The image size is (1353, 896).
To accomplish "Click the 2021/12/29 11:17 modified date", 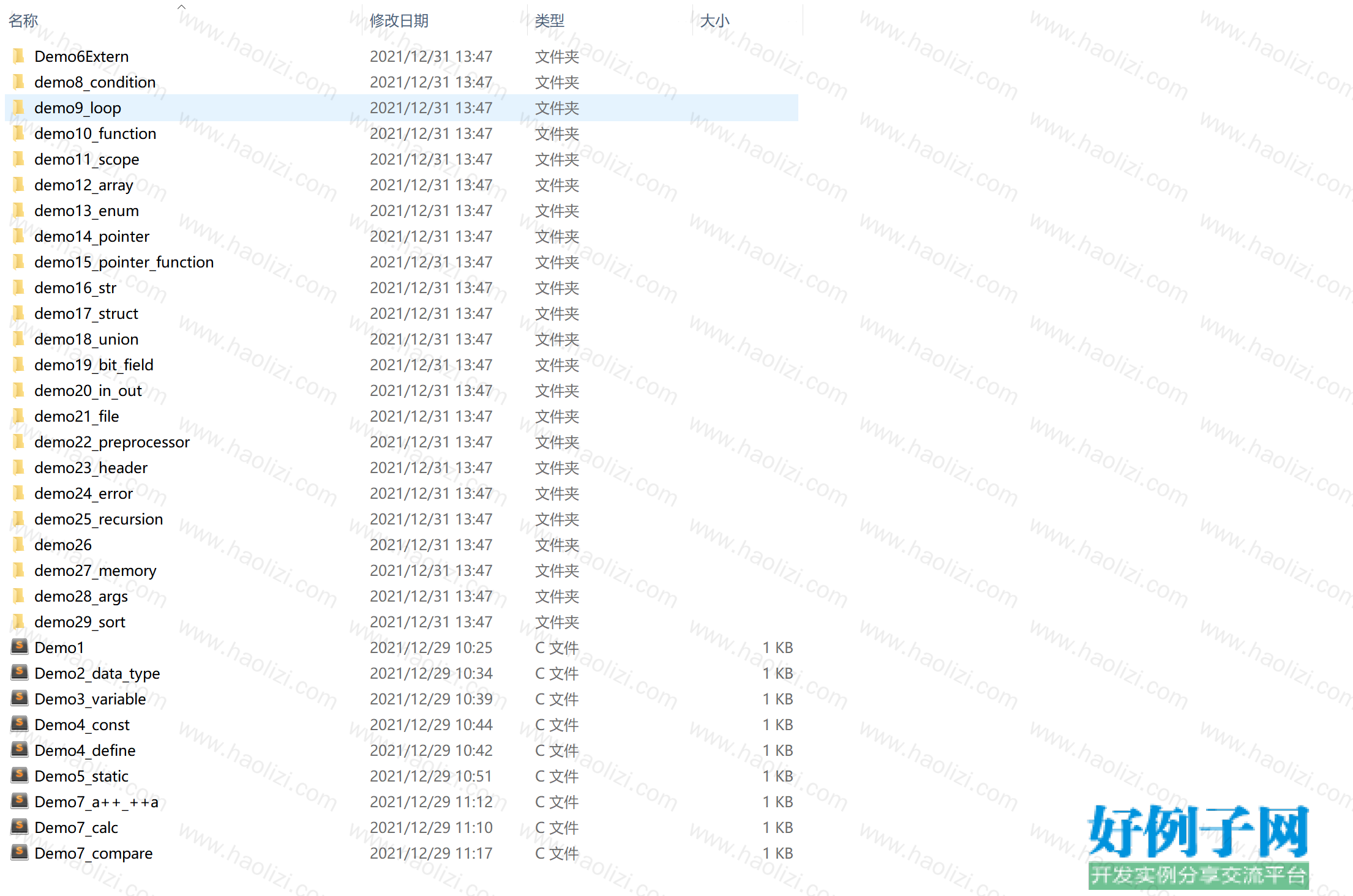I will coord(431,853).
